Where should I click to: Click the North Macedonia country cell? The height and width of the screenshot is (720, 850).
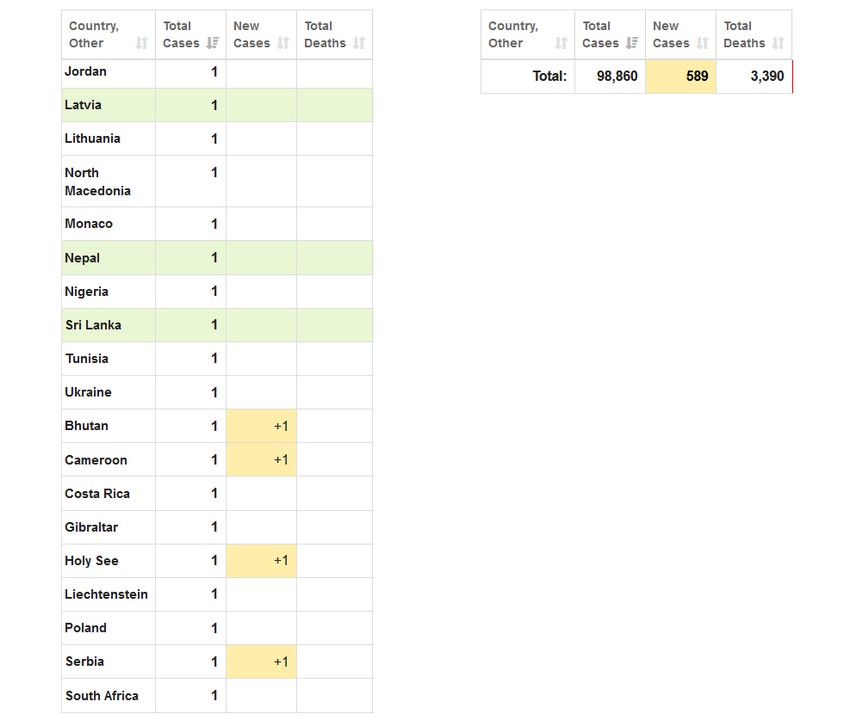(x=97, y=181)
